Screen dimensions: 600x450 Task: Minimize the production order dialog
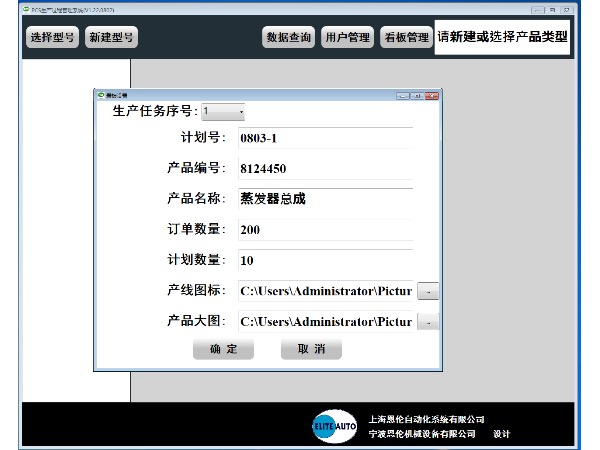click(403, 96)
